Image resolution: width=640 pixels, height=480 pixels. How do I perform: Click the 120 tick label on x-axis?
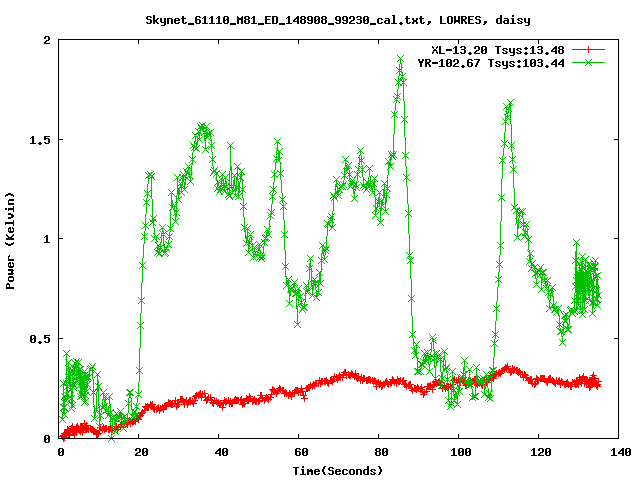point(539,452)
